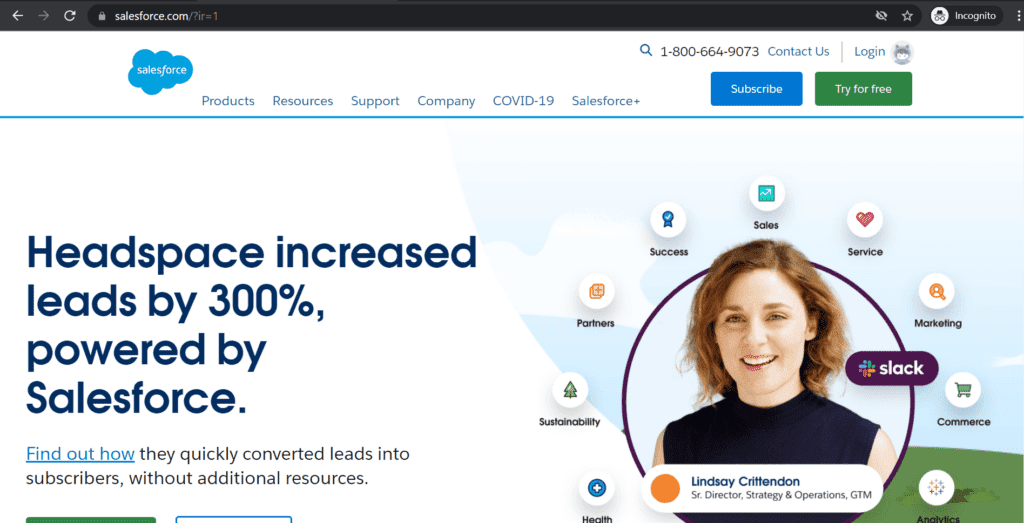Viewport: 1024px width, 523px height.
Task: Reload the page with refresh icon
Action: (70, 16)
